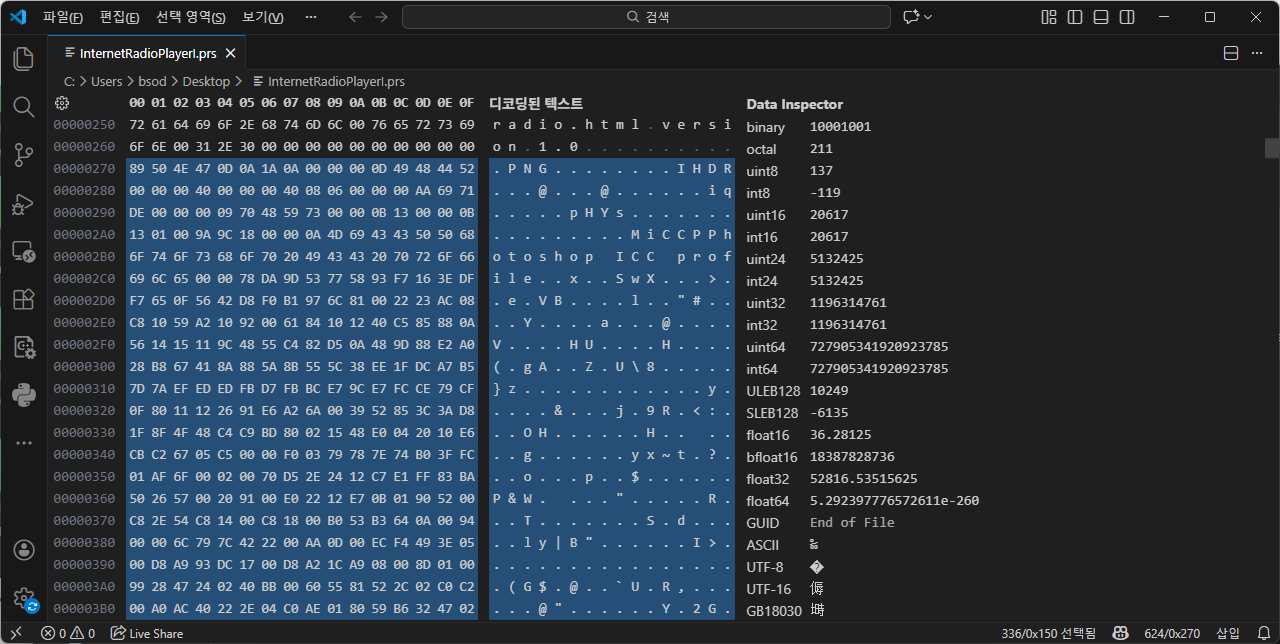Open the Manage gear in activity bar
Image resolution: width=1280 pixels, height=644 pixels.
[23, 598]
